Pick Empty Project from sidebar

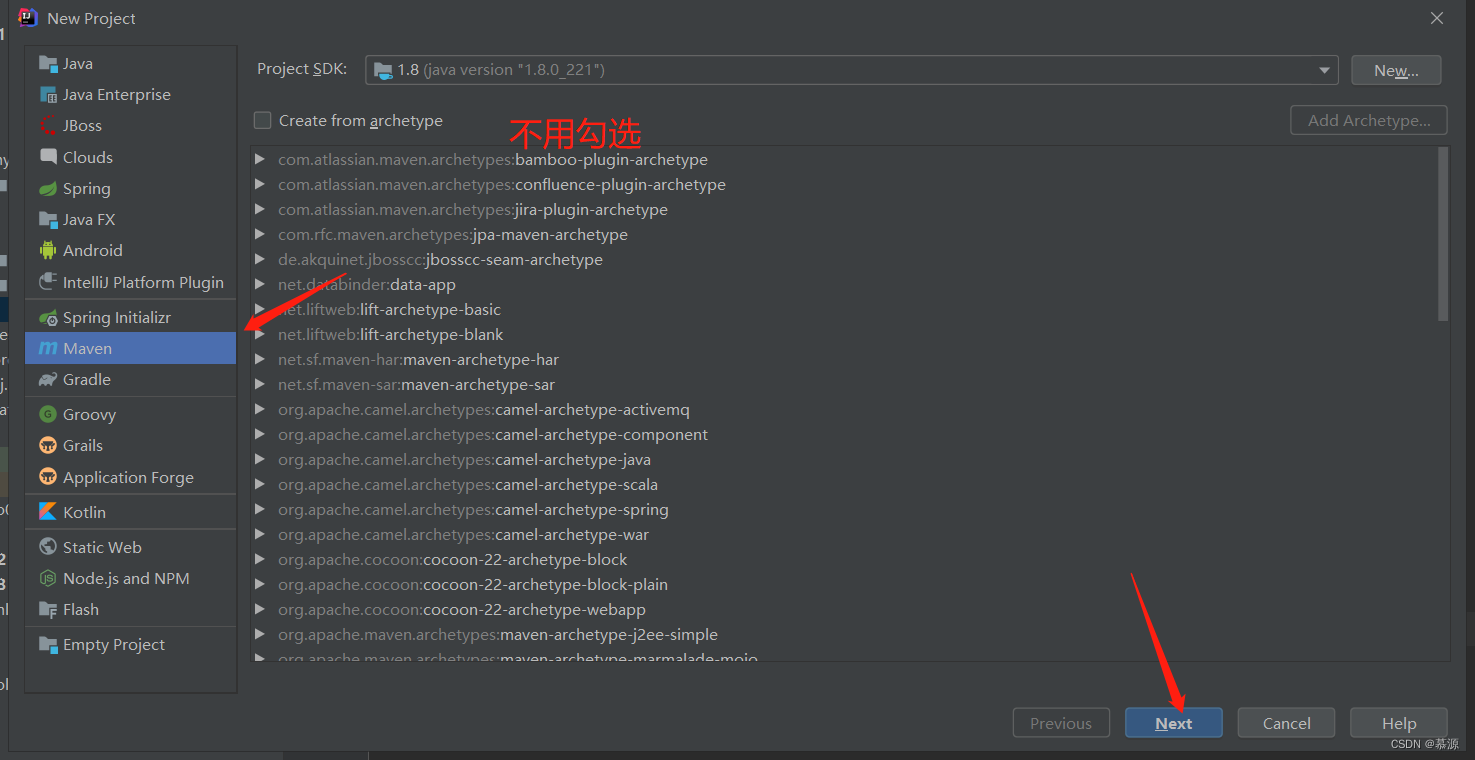point(131,645)
